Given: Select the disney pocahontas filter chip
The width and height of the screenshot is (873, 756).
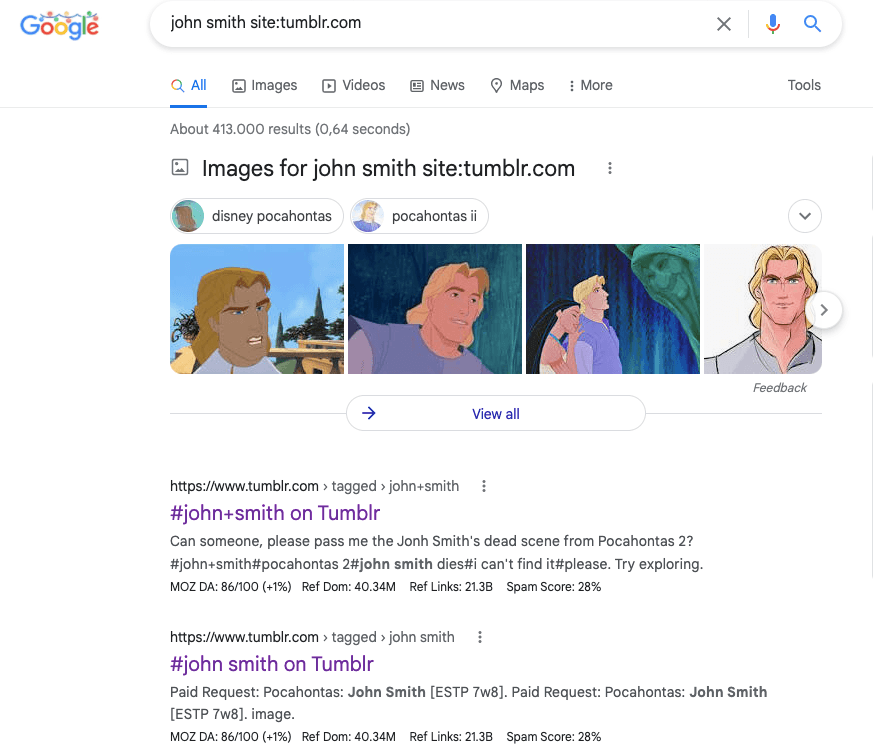Looking at the screenshot, I should pyautogui.click(x=257, y=216).
